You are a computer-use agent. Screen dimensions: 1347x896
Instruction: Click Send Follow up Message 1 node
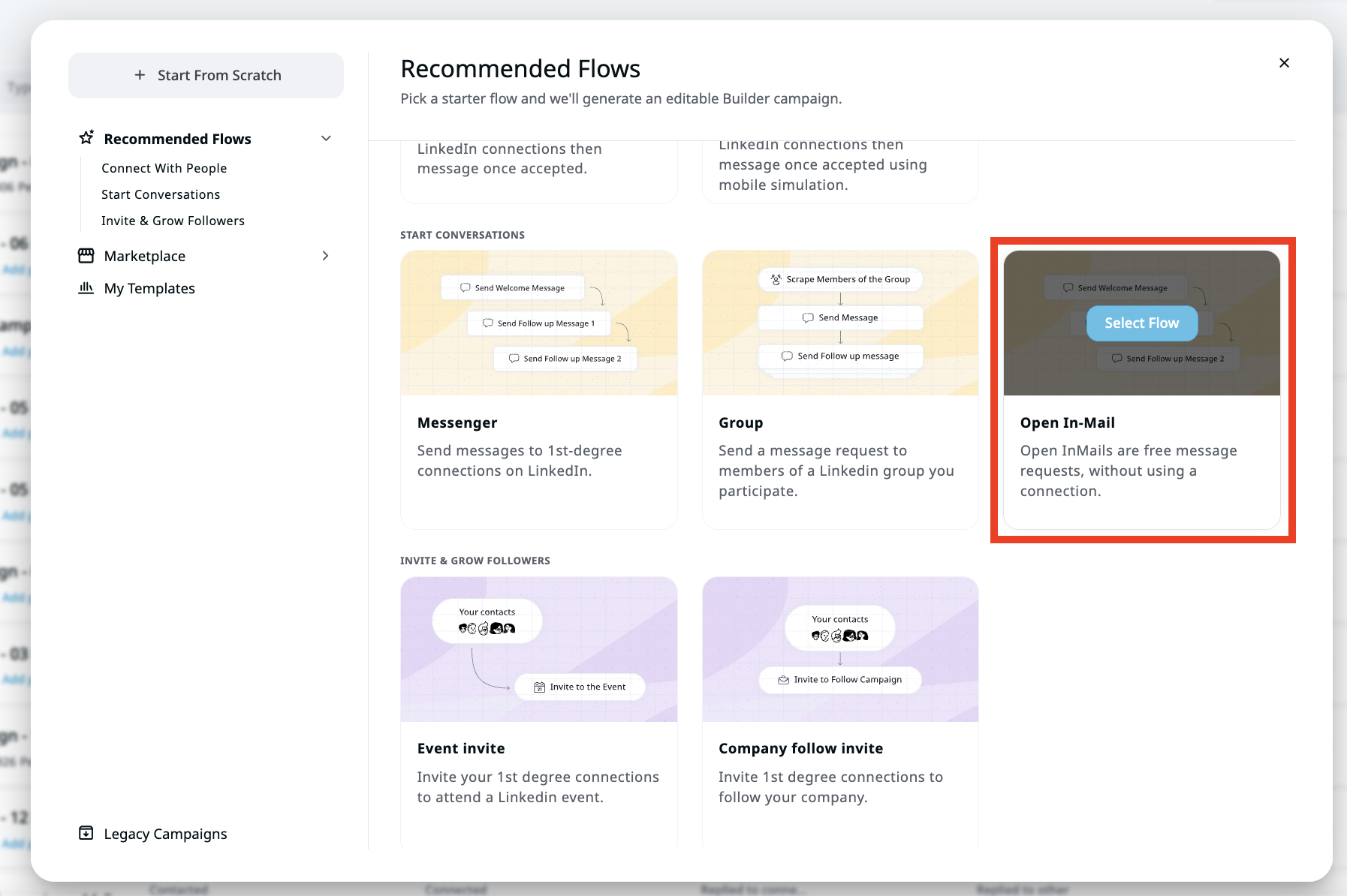pos(538,323)
